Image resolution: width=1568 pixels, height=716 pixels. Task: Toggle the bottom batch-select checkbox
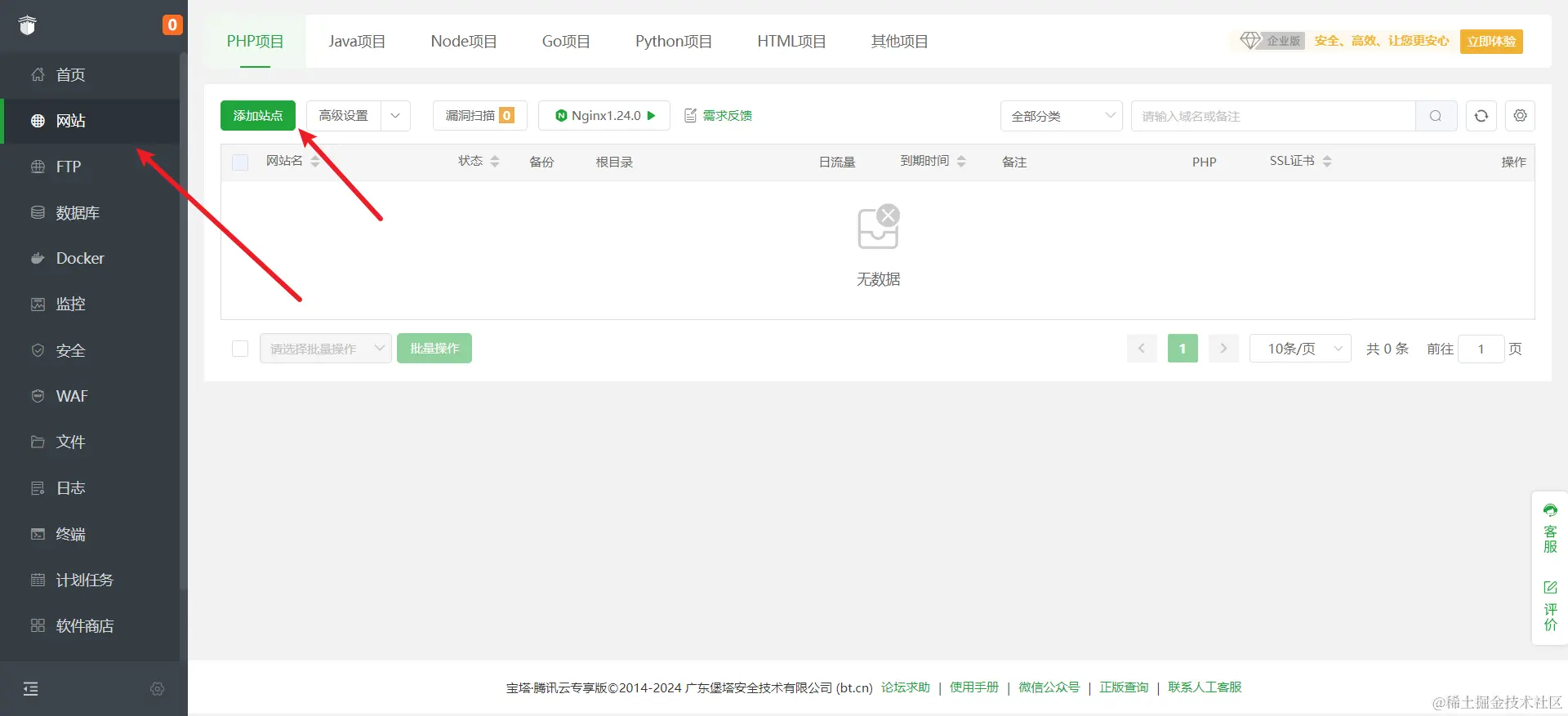click(240, 349)
